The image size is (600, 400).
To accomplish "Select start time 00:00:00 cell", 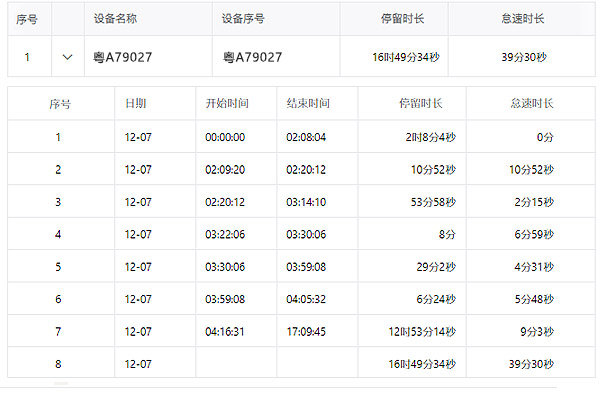I will point(225,137).
